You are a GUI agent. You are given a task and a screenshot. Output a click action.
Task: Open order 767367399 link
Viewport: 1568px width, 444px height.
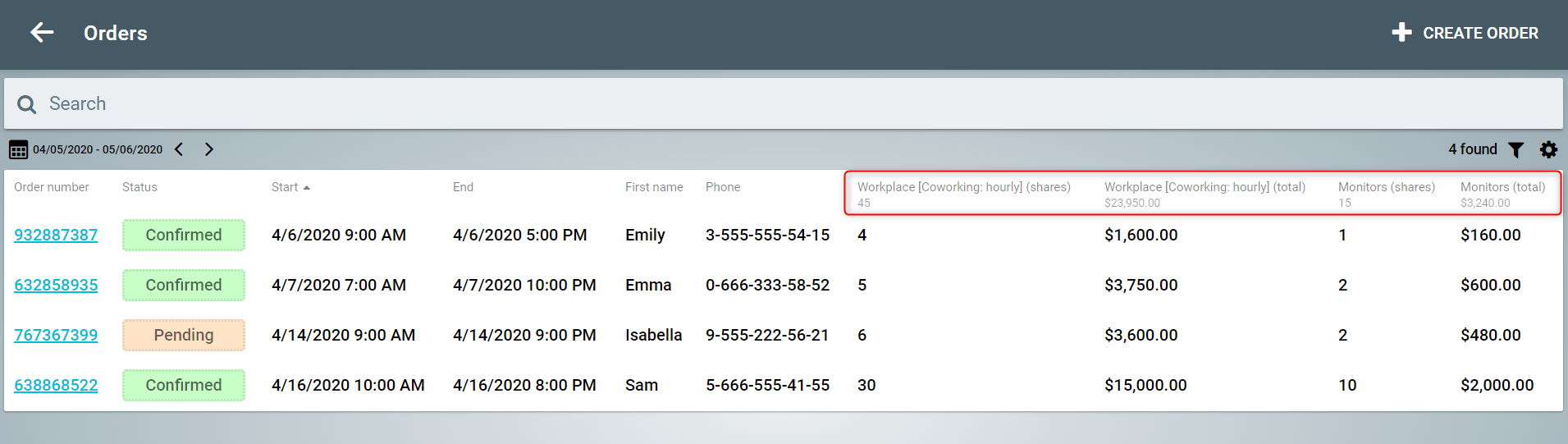tap(56, 335)
